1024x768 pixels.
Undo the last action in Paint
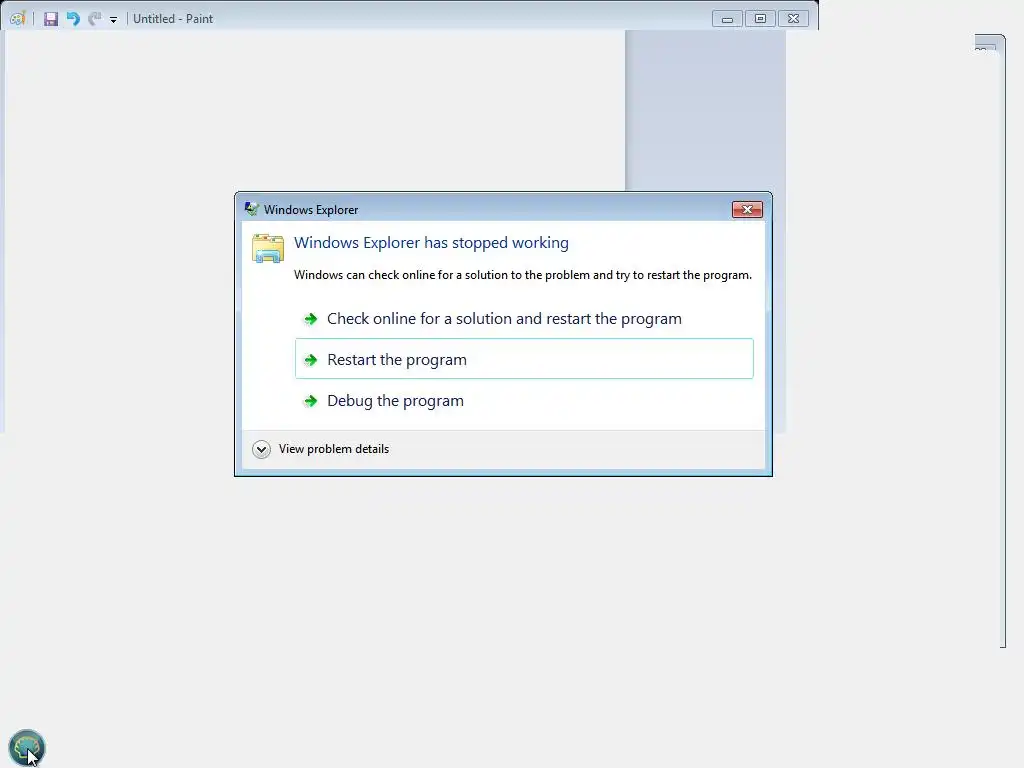point(73,19)
